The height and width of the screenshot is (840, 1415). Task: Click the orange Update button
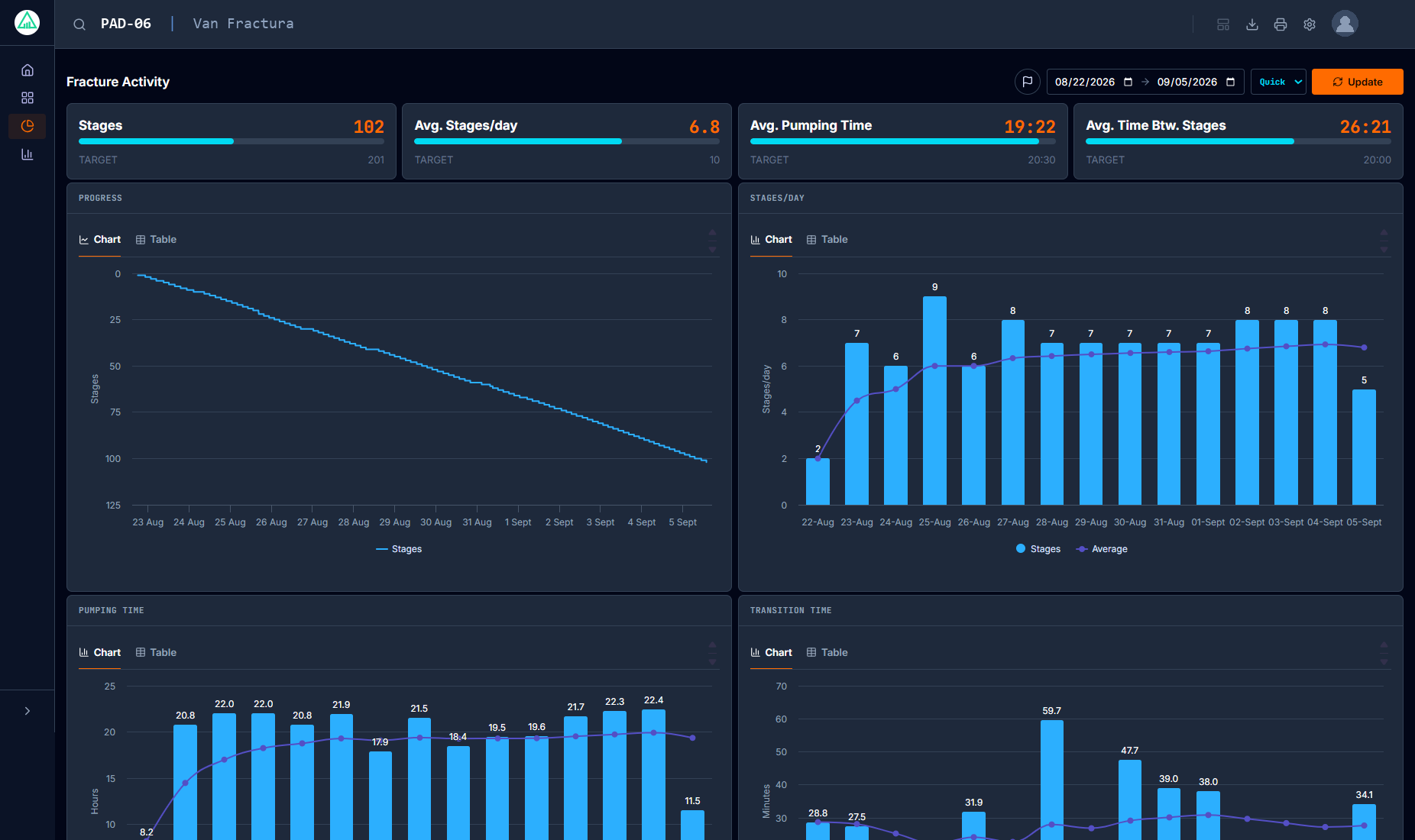[1358, 82]
